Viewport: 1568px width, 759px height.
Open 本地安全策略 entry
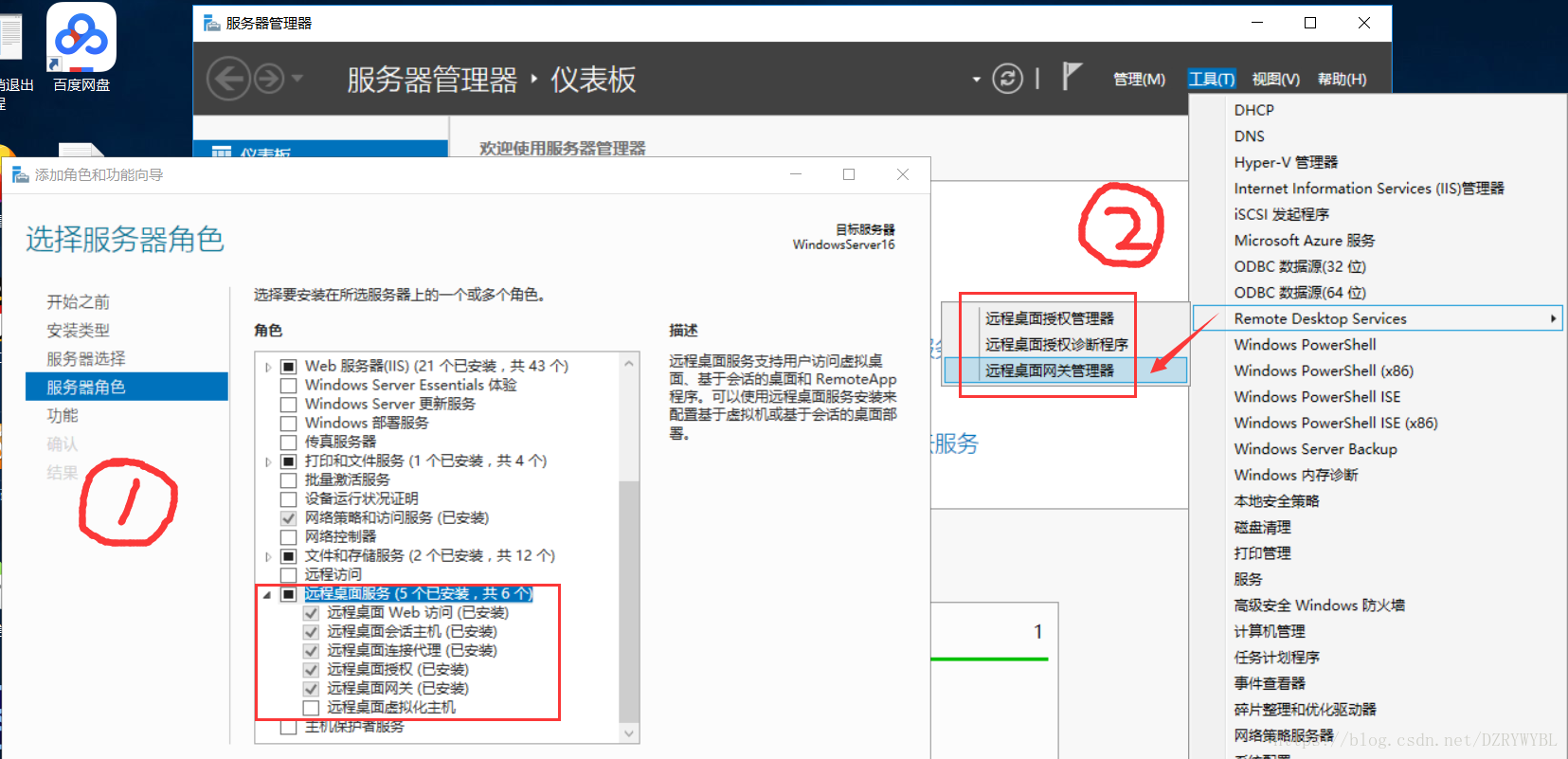pos(1276,501)
